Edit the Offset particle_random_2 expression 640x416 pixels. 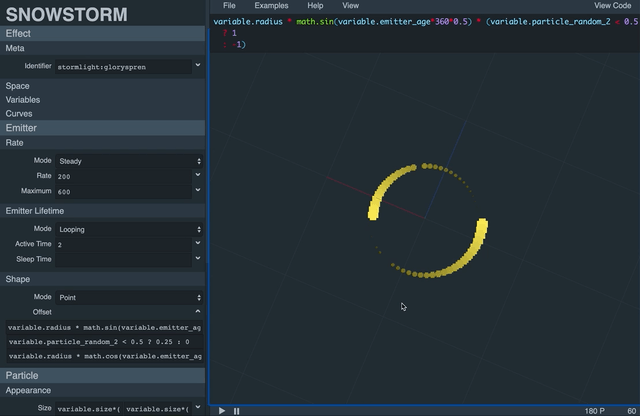point(104,342)
